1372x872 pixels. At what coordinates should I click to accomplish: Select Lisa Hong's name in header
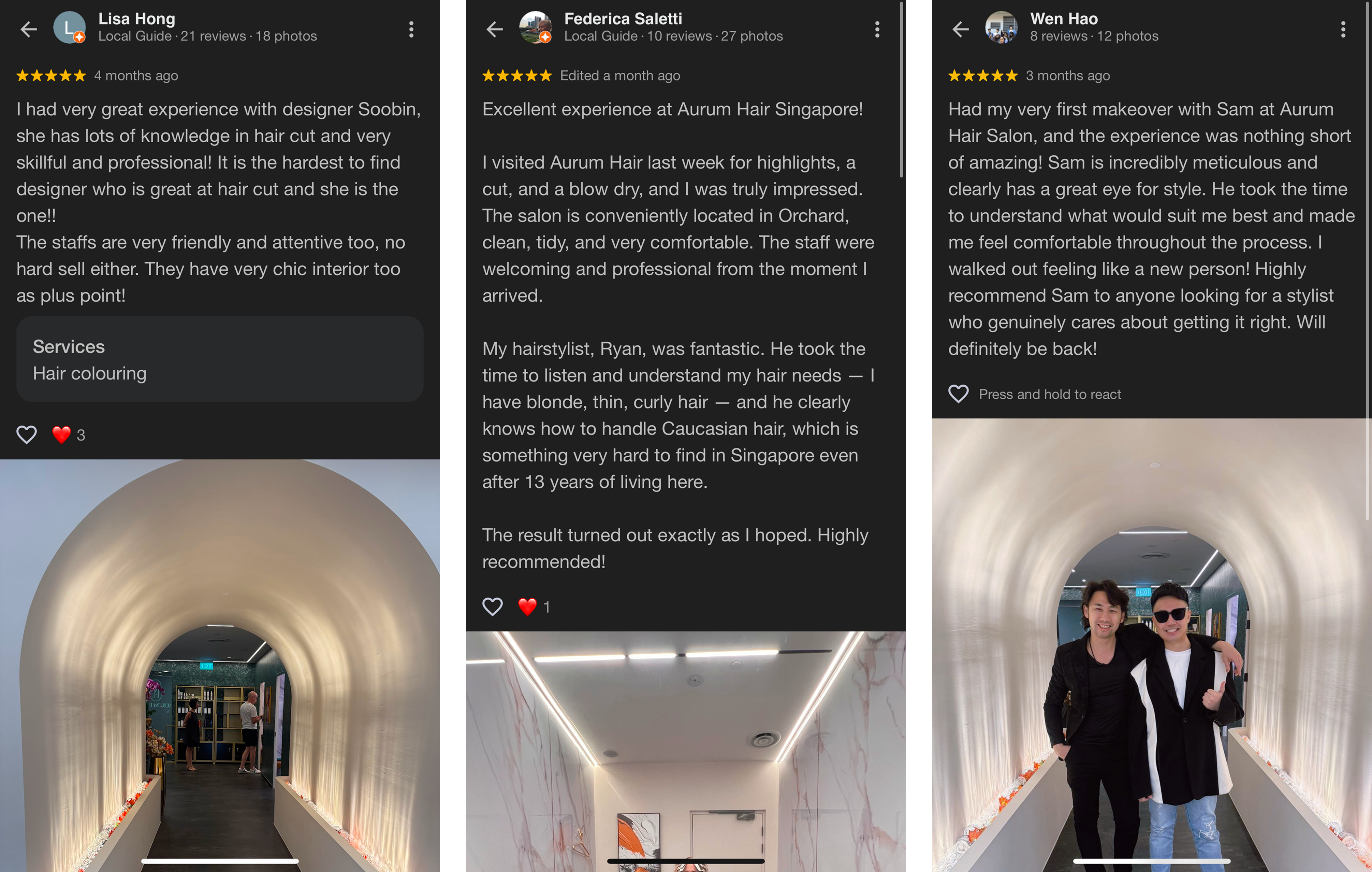pos(137,19)
